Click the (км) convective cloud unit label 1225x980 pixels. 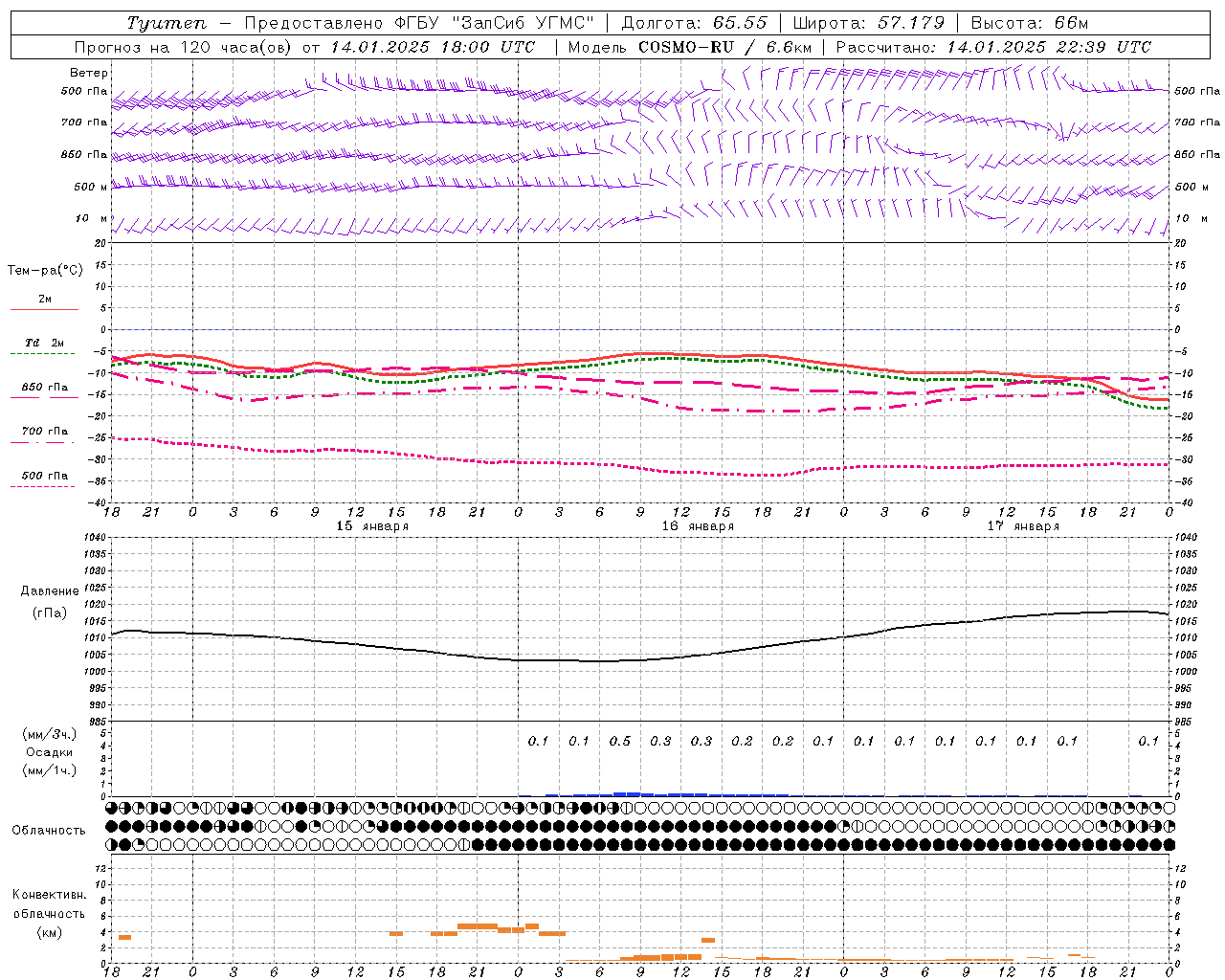[50, 932]
